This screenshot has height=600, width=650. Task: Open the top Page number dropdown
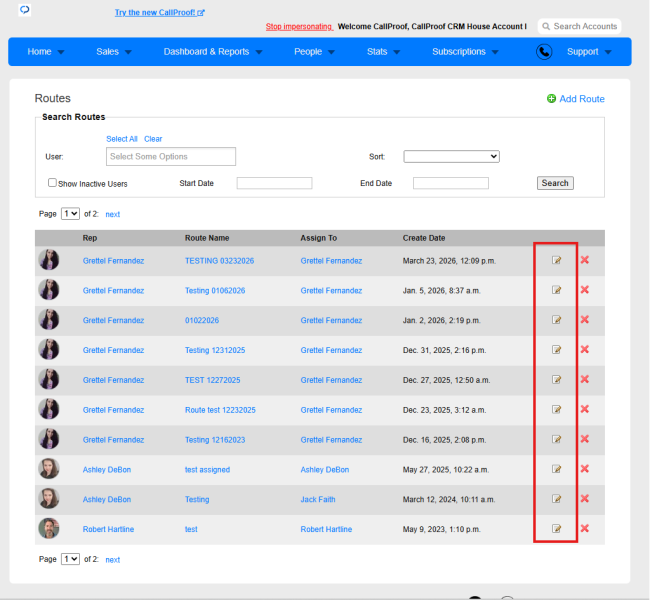(70, 214)
